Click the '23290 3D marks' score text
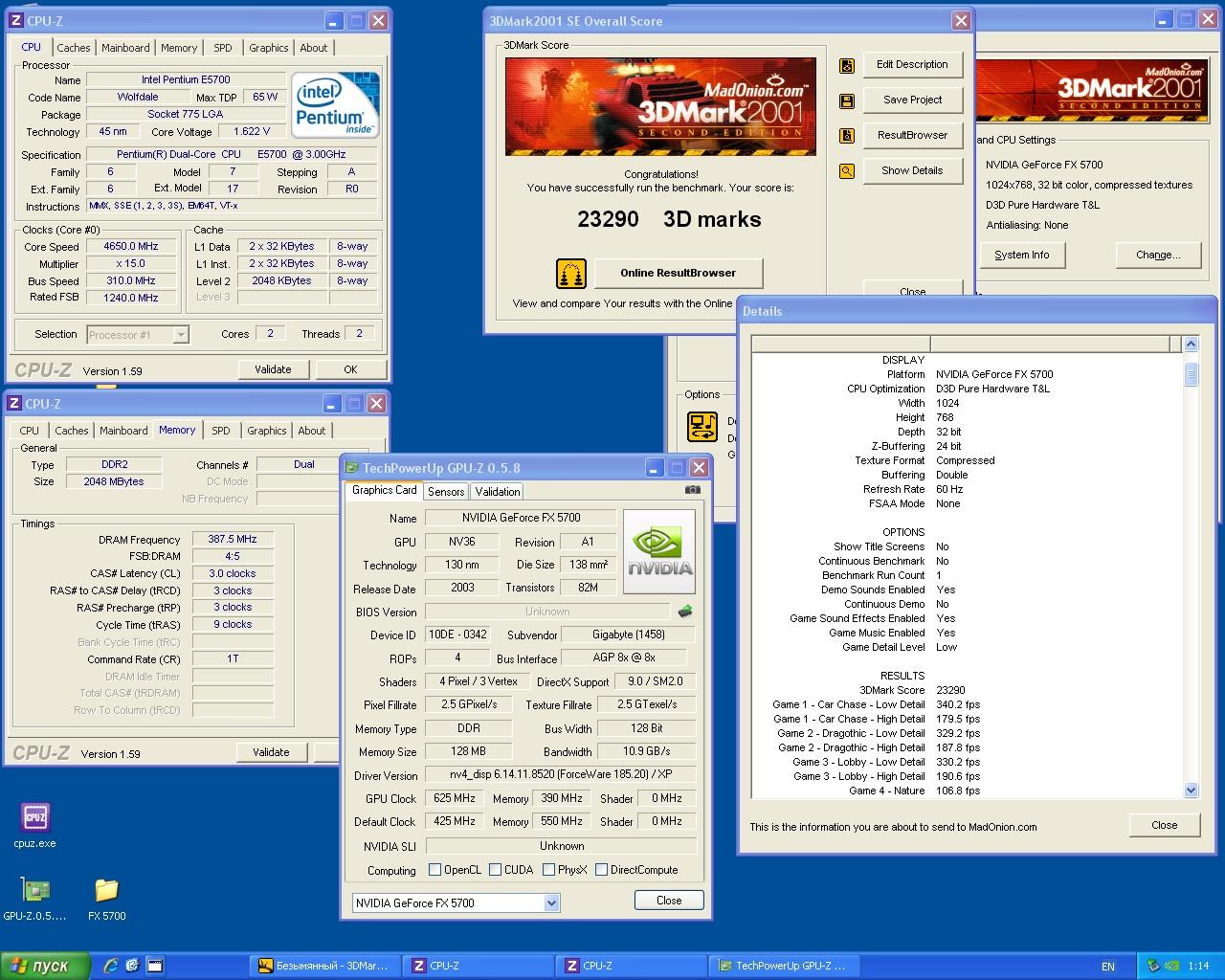Viewport: 1225px width, 980px height. pyautogui.click(x=669, y=219)
